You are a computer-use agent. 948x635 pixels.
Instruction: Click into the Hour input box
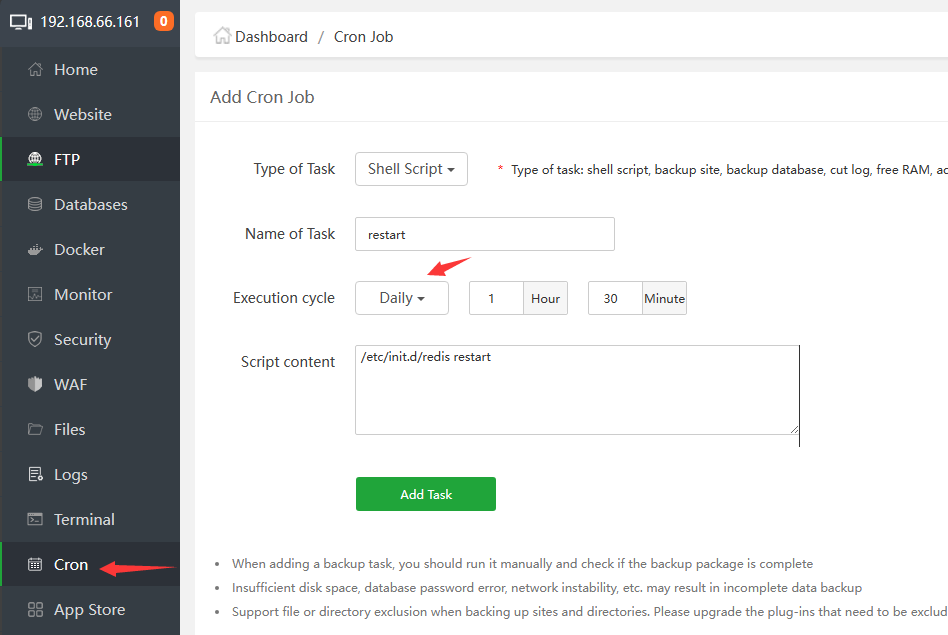click(x=496, y=298)
